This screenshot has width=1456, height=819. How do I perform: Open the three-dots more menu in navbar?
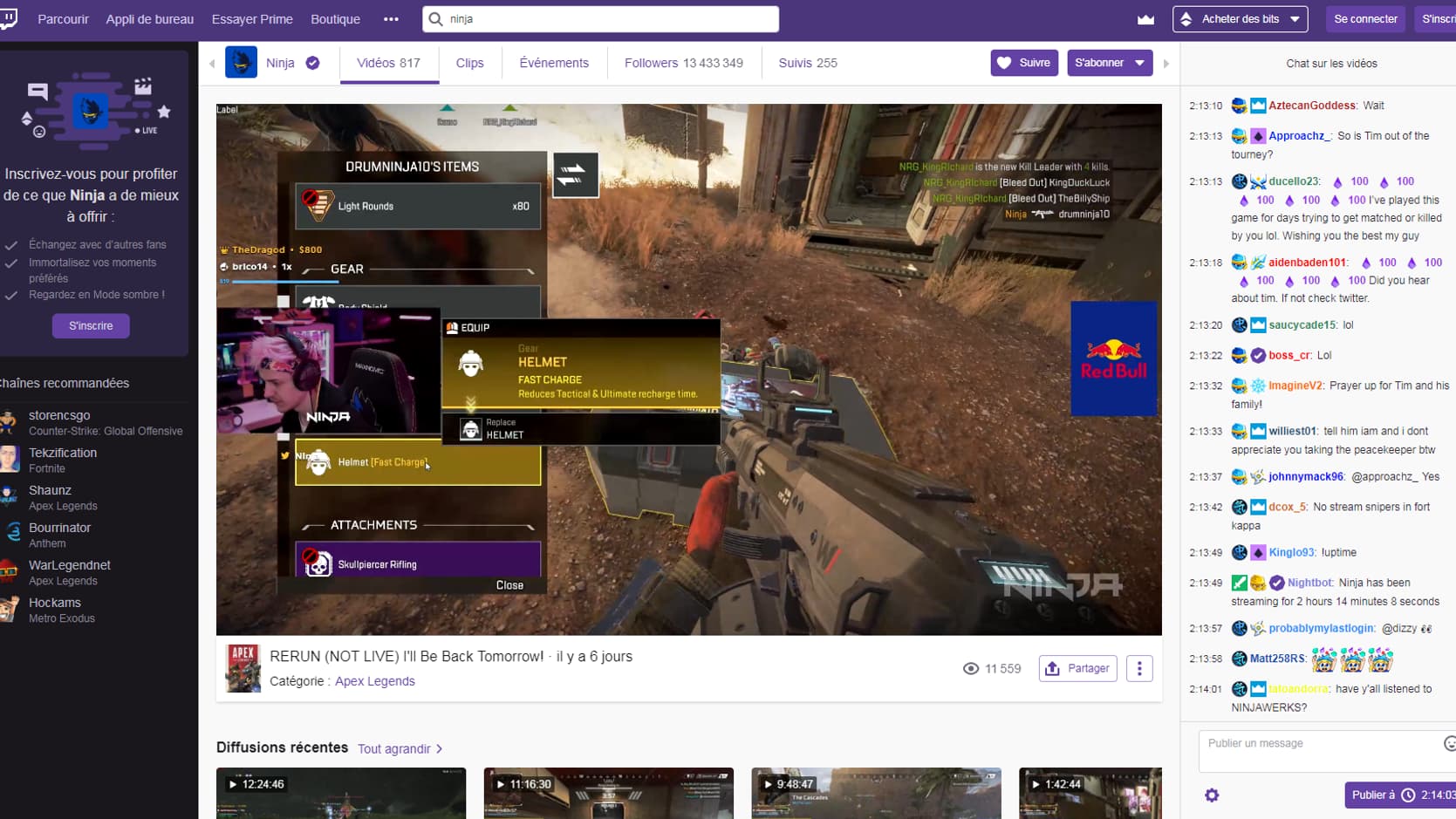coord(391,19)
